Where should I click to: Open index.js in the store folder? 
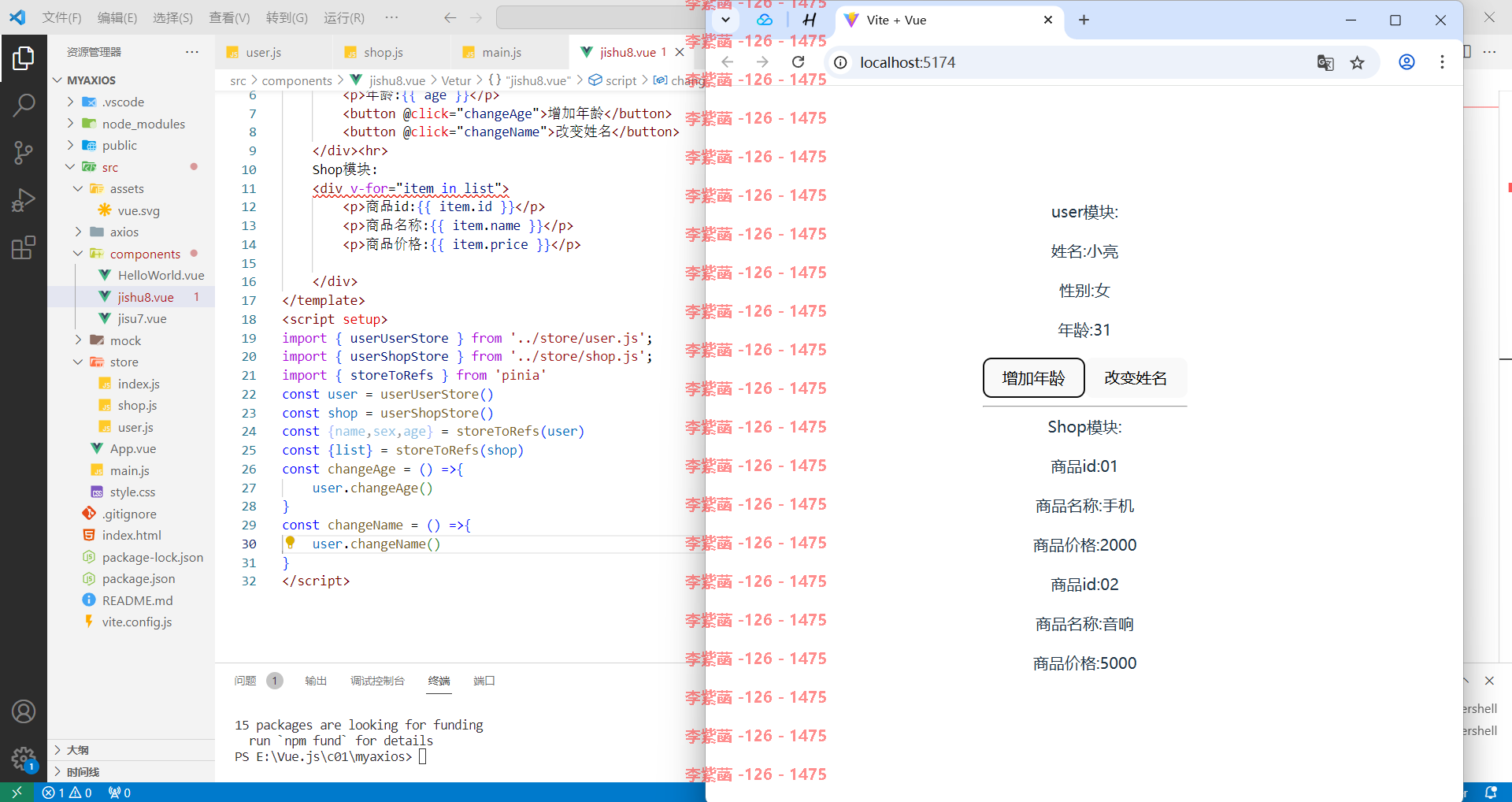pyautogui.click(x=139, y=384)
